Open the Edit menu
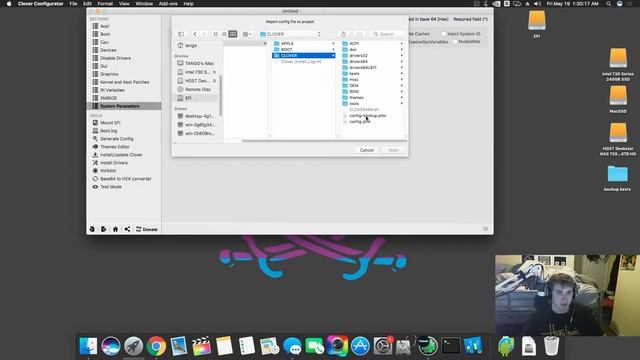Image resolution: width=640 pixels, height=360 pixels. coord(87,4)
